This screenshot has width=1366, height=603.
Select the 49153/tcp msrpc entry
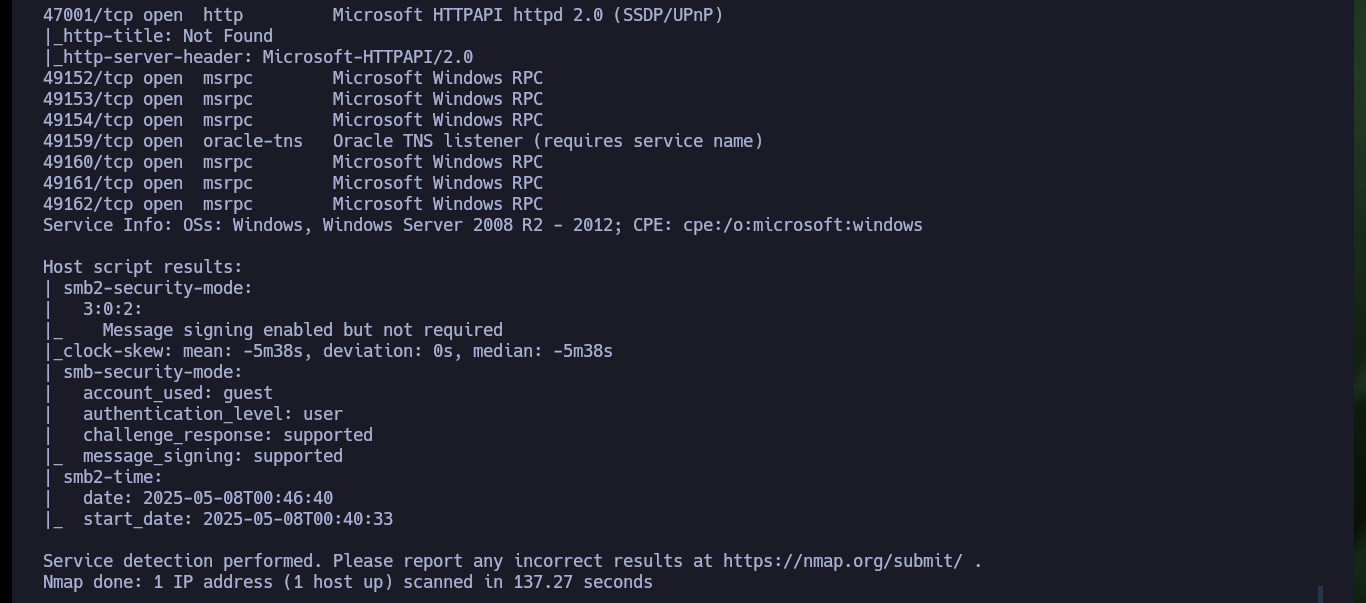pyautogui.click(x=293, y=99)
